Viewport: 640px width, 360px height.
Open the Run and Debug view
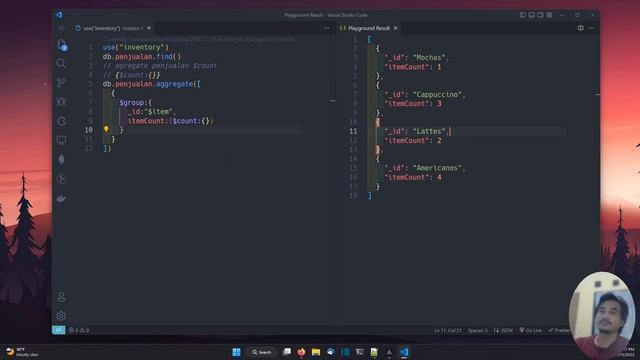point(61,102)
